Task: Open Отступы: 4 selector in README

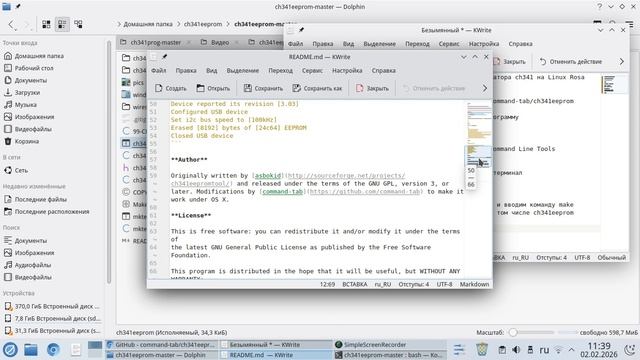Action: coord(413,284)
